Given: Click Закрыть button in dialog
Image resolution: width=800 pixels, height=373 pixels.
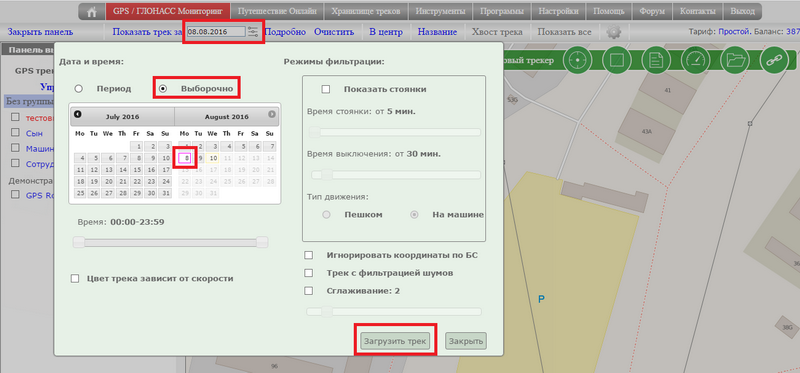Looking at the screenshot, I should coord(466,341).
